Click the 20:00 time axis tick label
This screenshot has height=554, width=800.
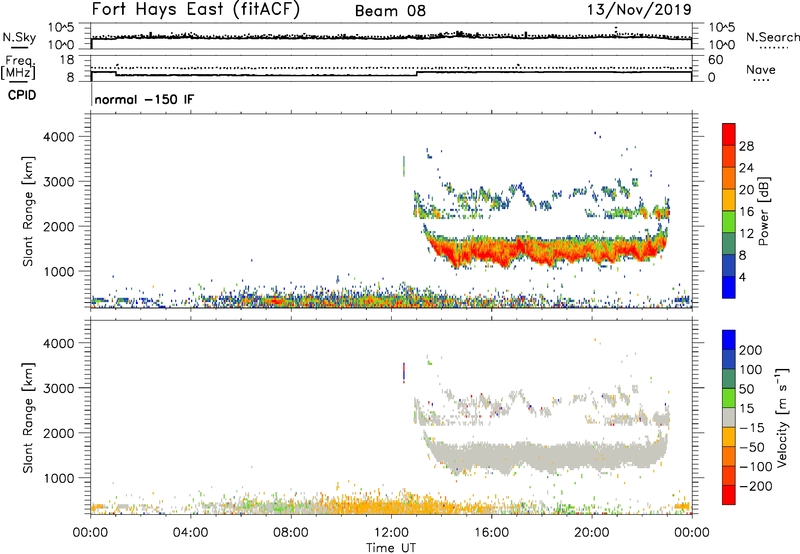591,533
